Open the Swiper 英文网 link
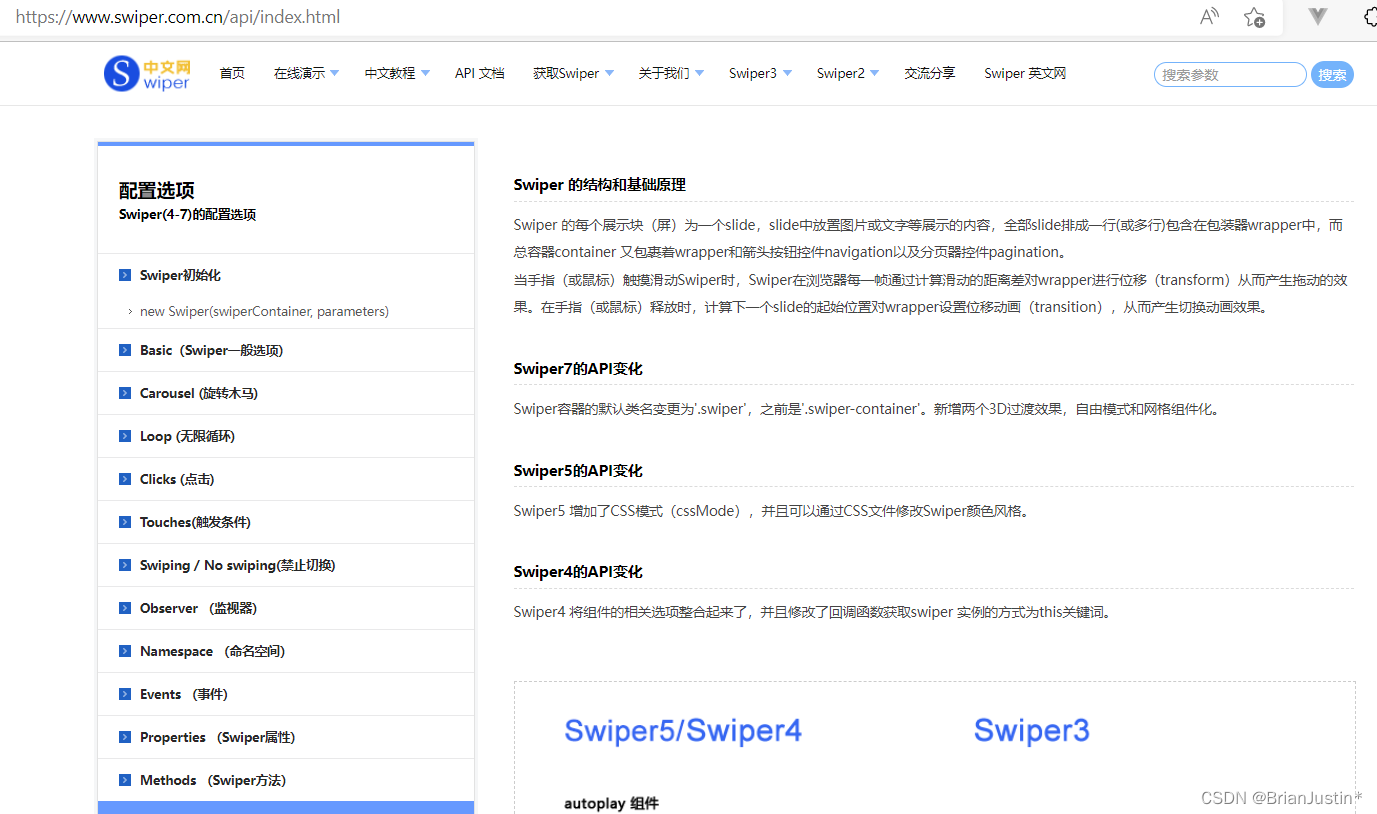 click(1024, 73)
